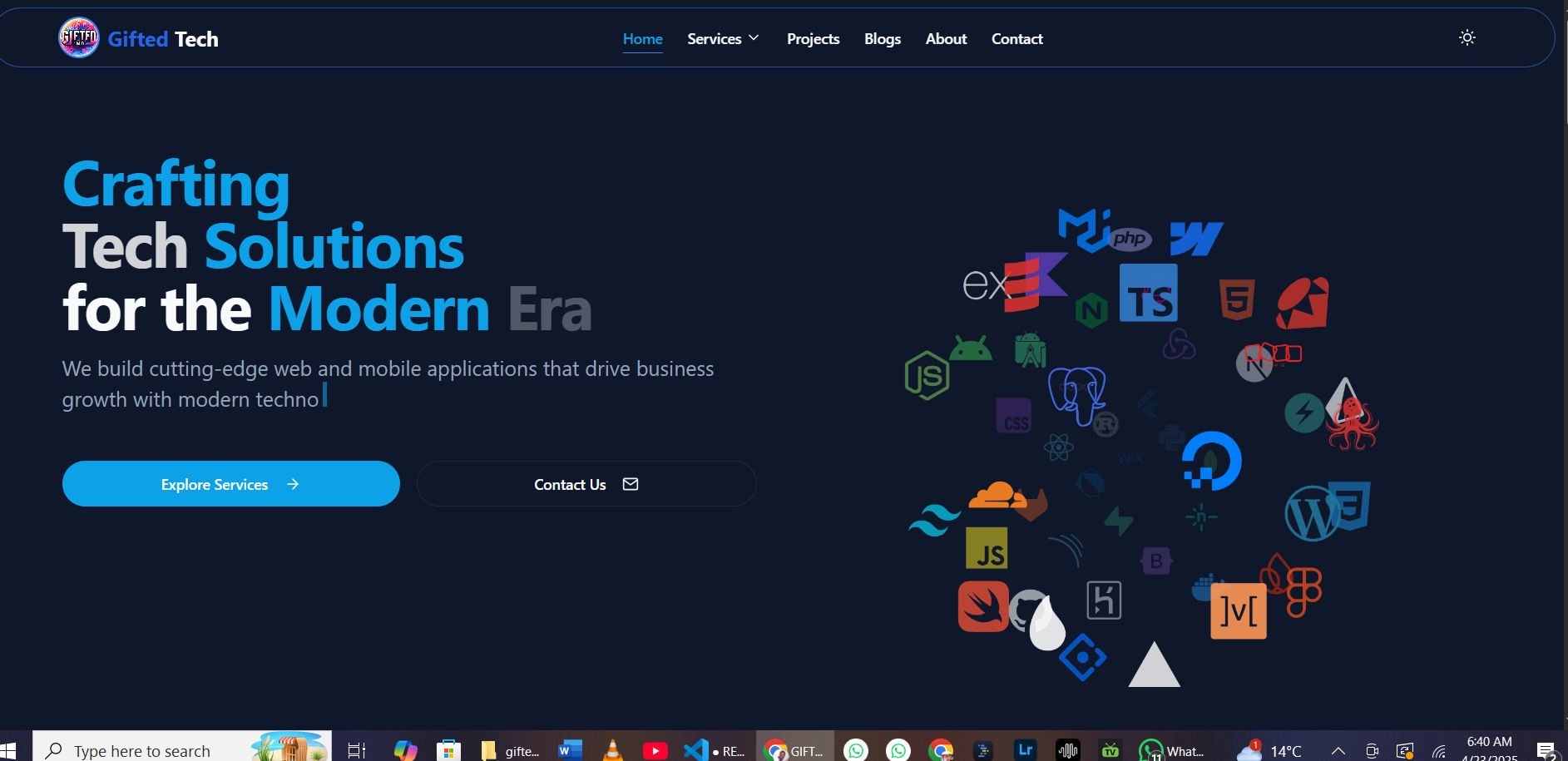Toggle the light/dark theme sun icon

[1467, 37]
